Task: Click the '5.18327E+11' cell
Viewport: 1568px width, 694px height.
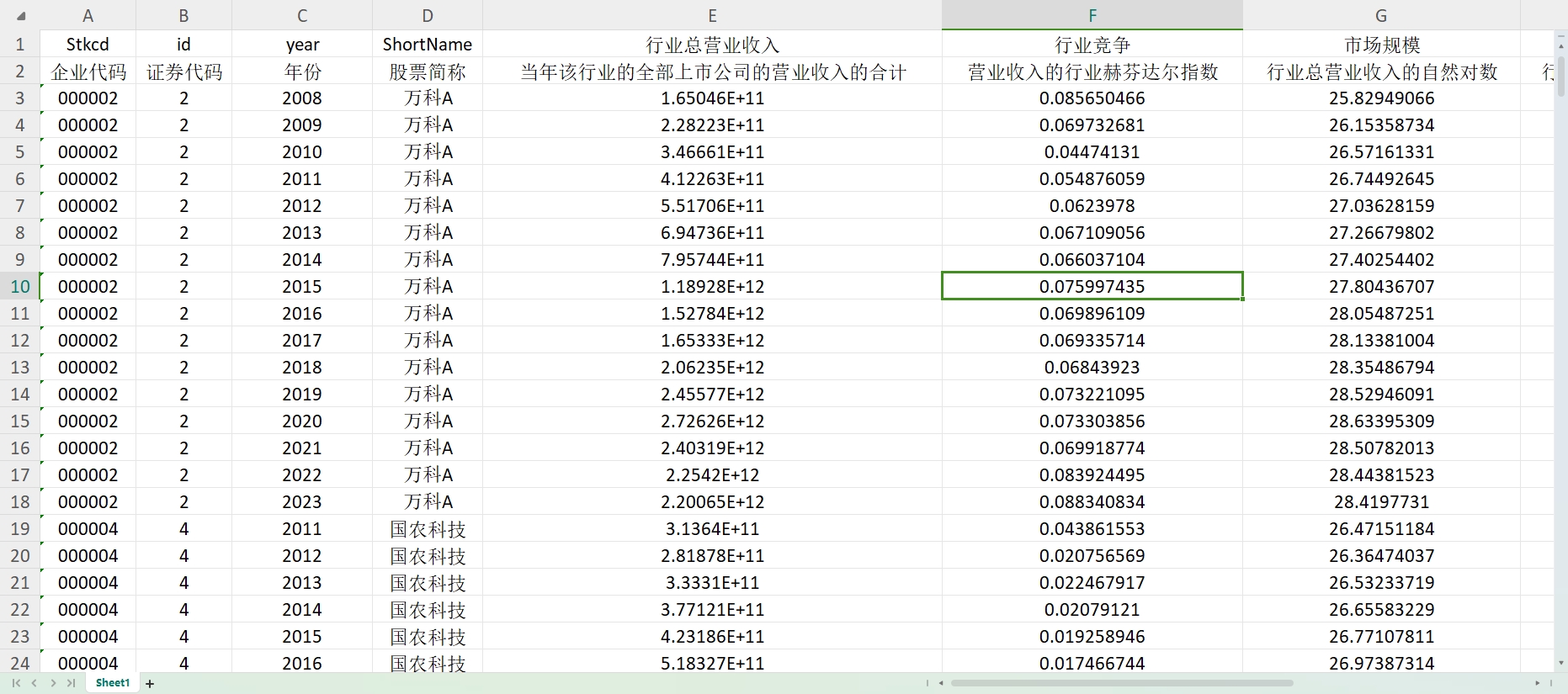Action: (712, 663)
